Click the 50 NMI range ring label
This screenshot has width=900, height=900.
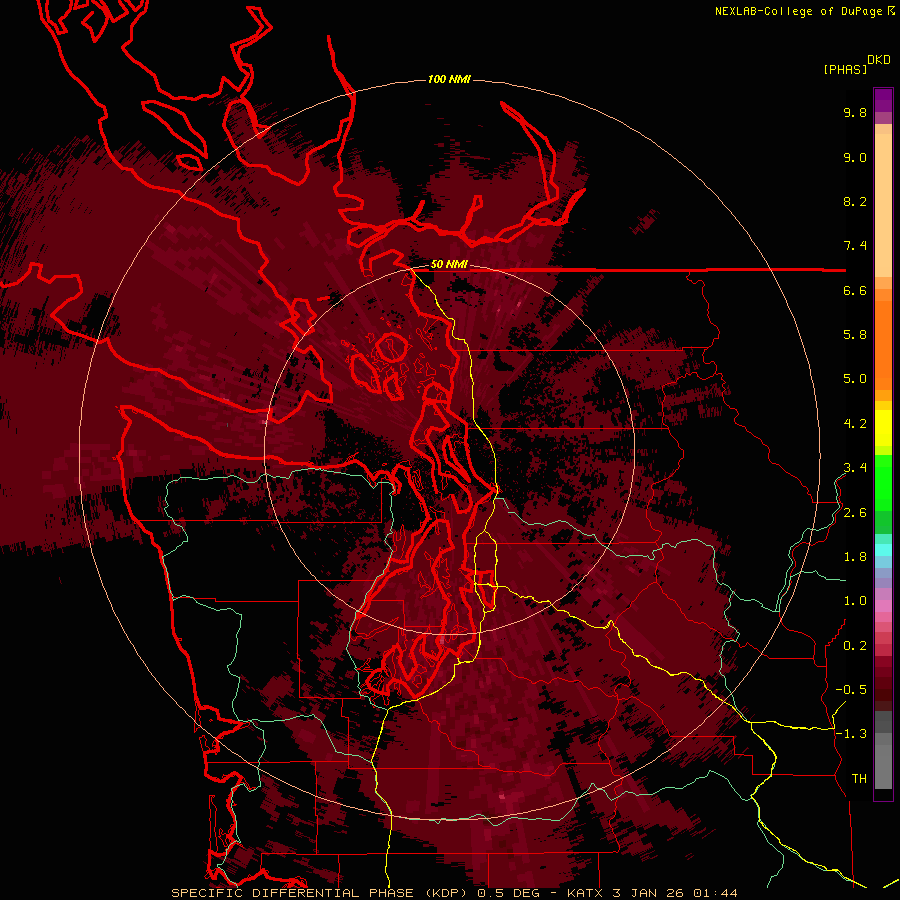[449, 265]
